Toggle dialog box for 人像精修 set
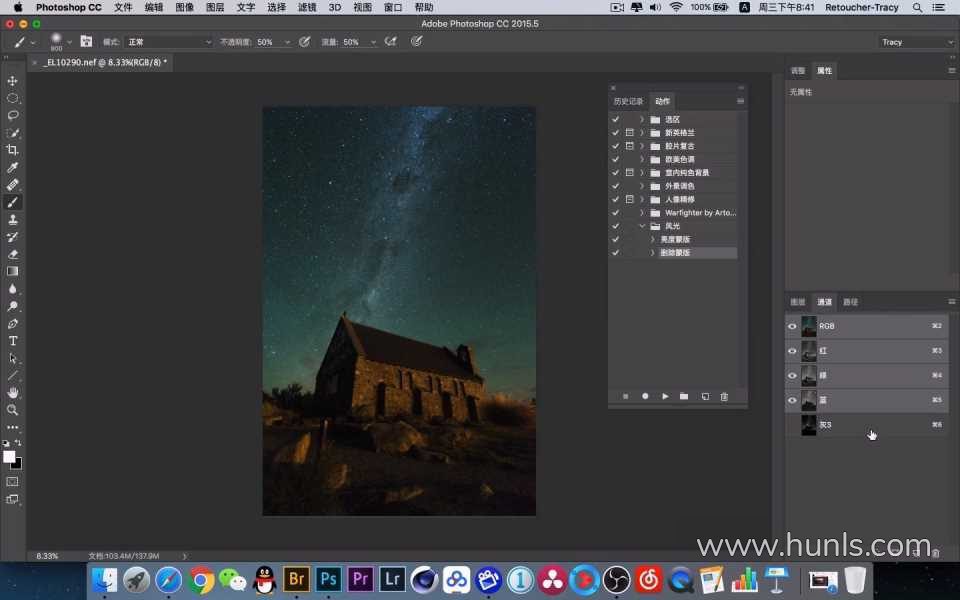Screen dimensions: 960x600 (629, 200)
